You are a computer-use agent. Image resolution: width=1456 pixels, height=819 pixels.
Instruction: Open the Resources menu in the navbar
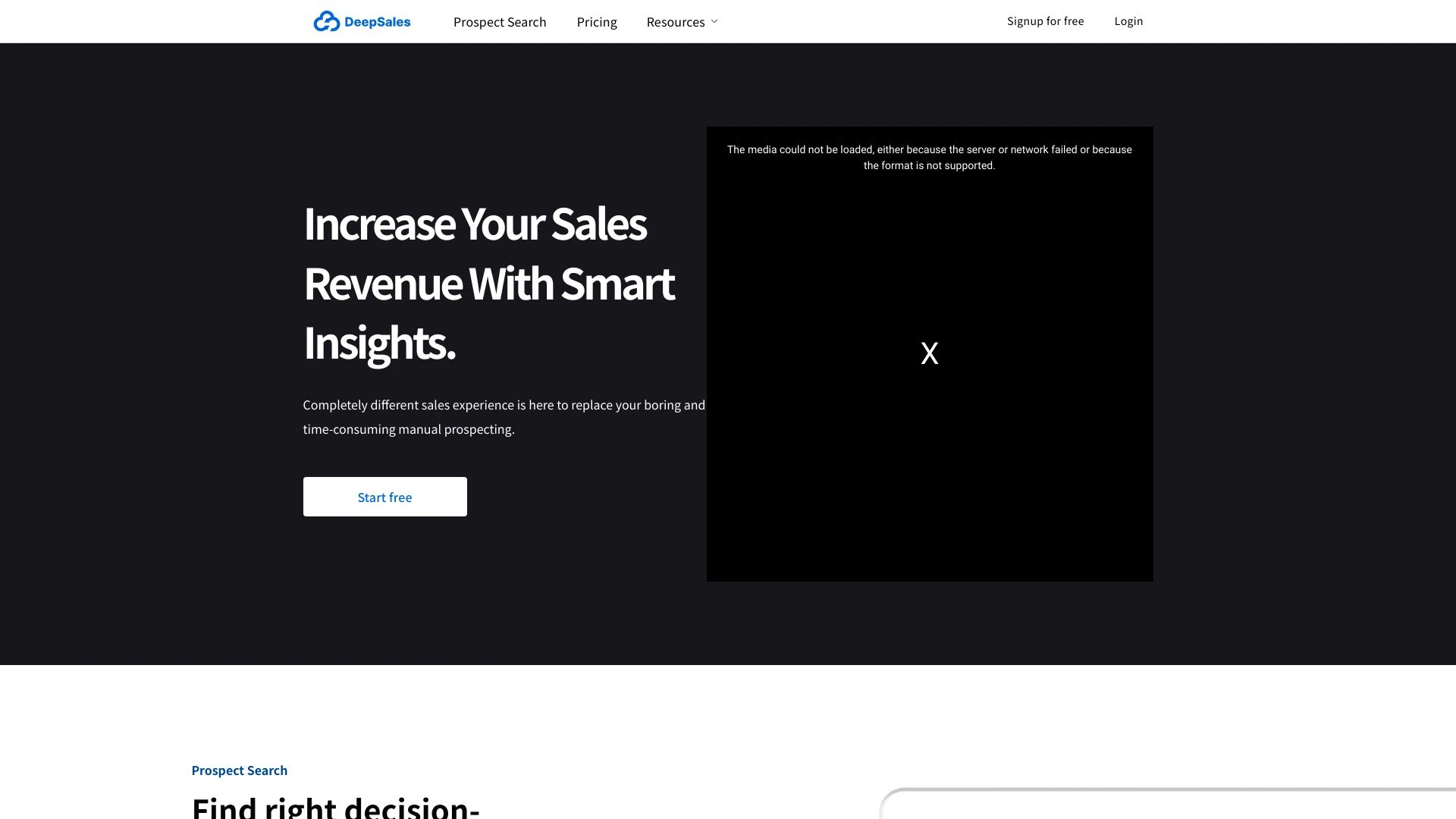(x=676, y=21)
